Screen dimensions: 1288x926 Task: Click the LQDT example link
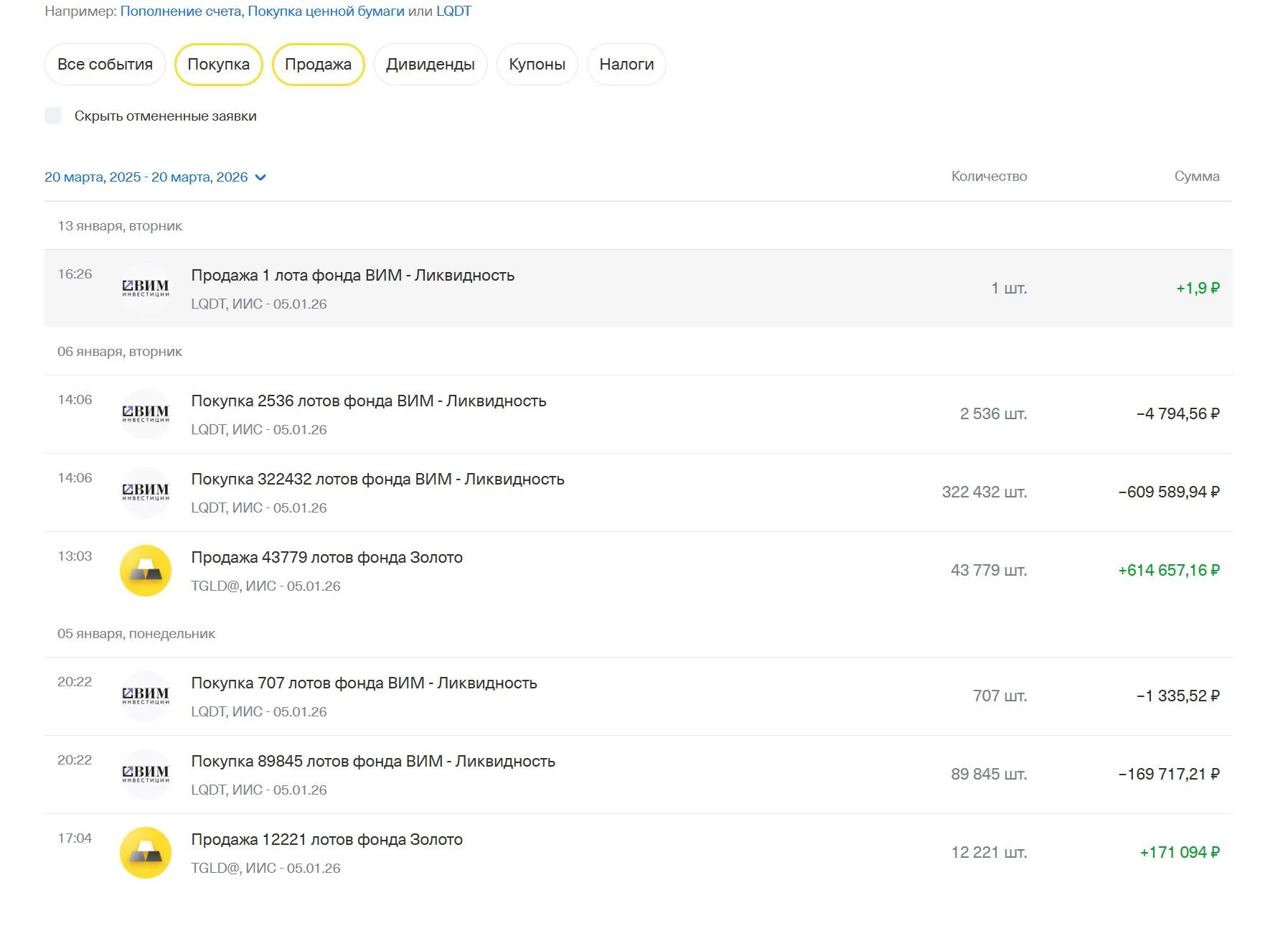pos(453,11)
